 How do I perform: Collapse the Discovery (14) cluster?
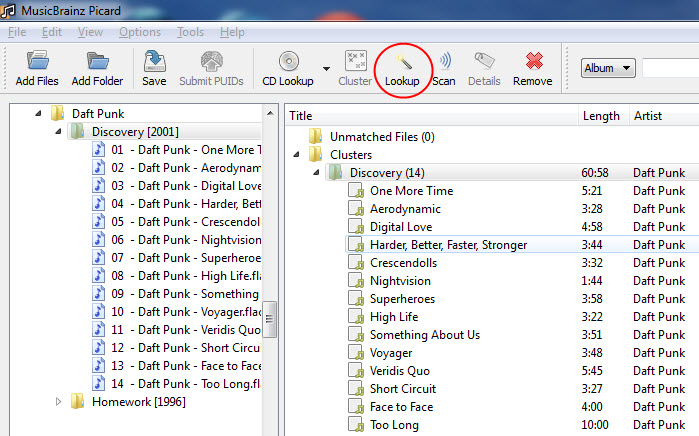pyautogui.click(x=316, y=173)
